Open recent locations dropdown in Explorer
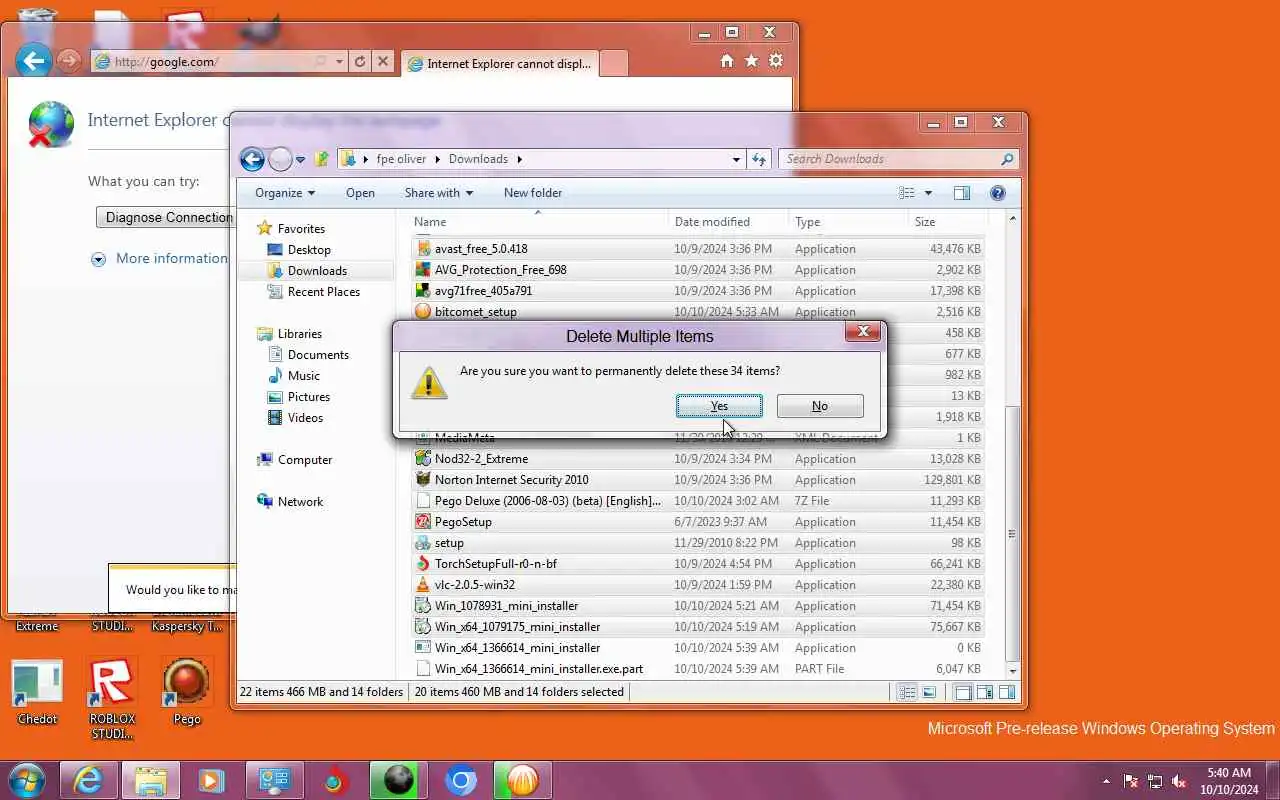This screenshot has width=1280, height=800. point(300,160)
